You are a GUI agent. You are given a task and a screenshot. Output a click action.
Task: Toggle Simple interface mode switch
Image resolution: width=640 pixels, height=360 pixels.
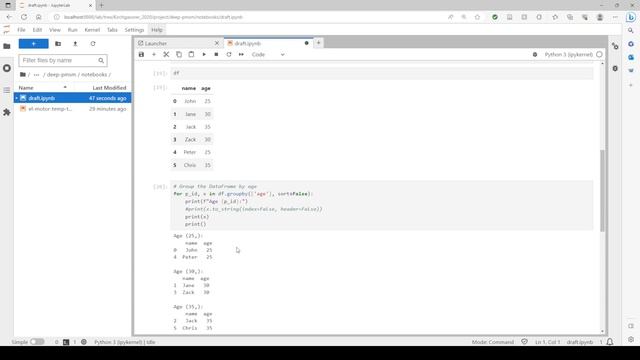[37, 342]
